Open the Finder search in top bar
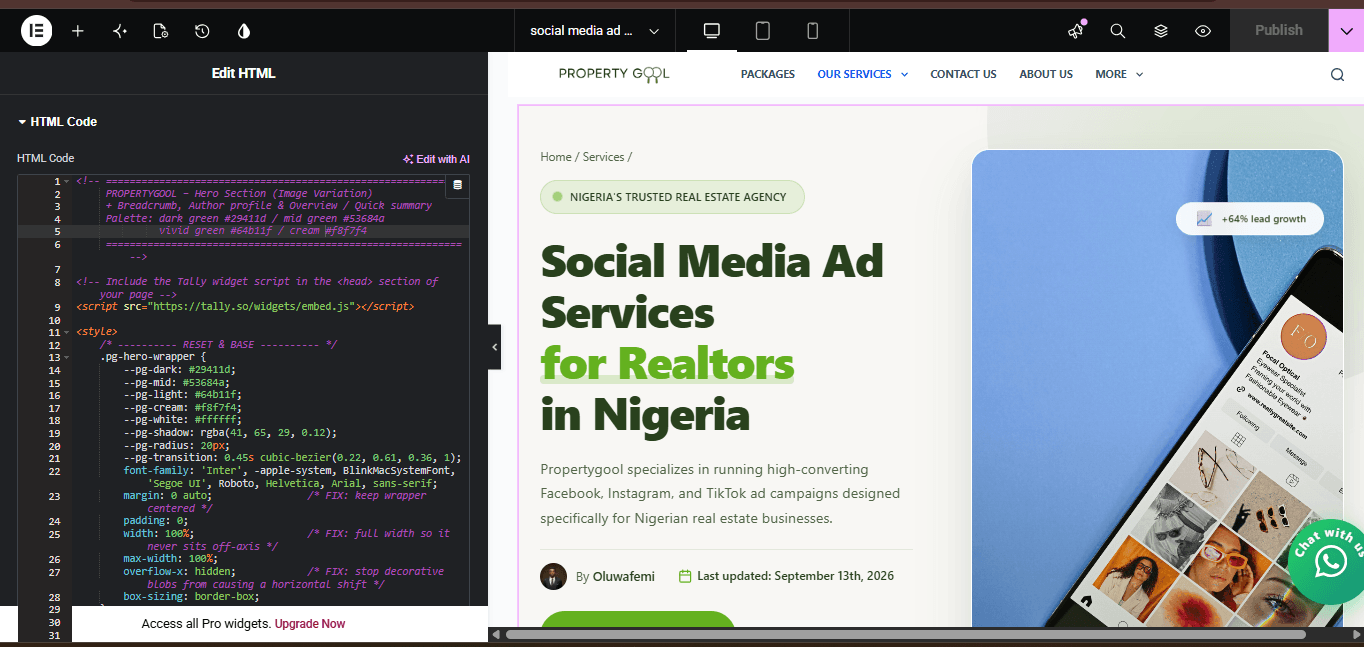 point(1118,31)
